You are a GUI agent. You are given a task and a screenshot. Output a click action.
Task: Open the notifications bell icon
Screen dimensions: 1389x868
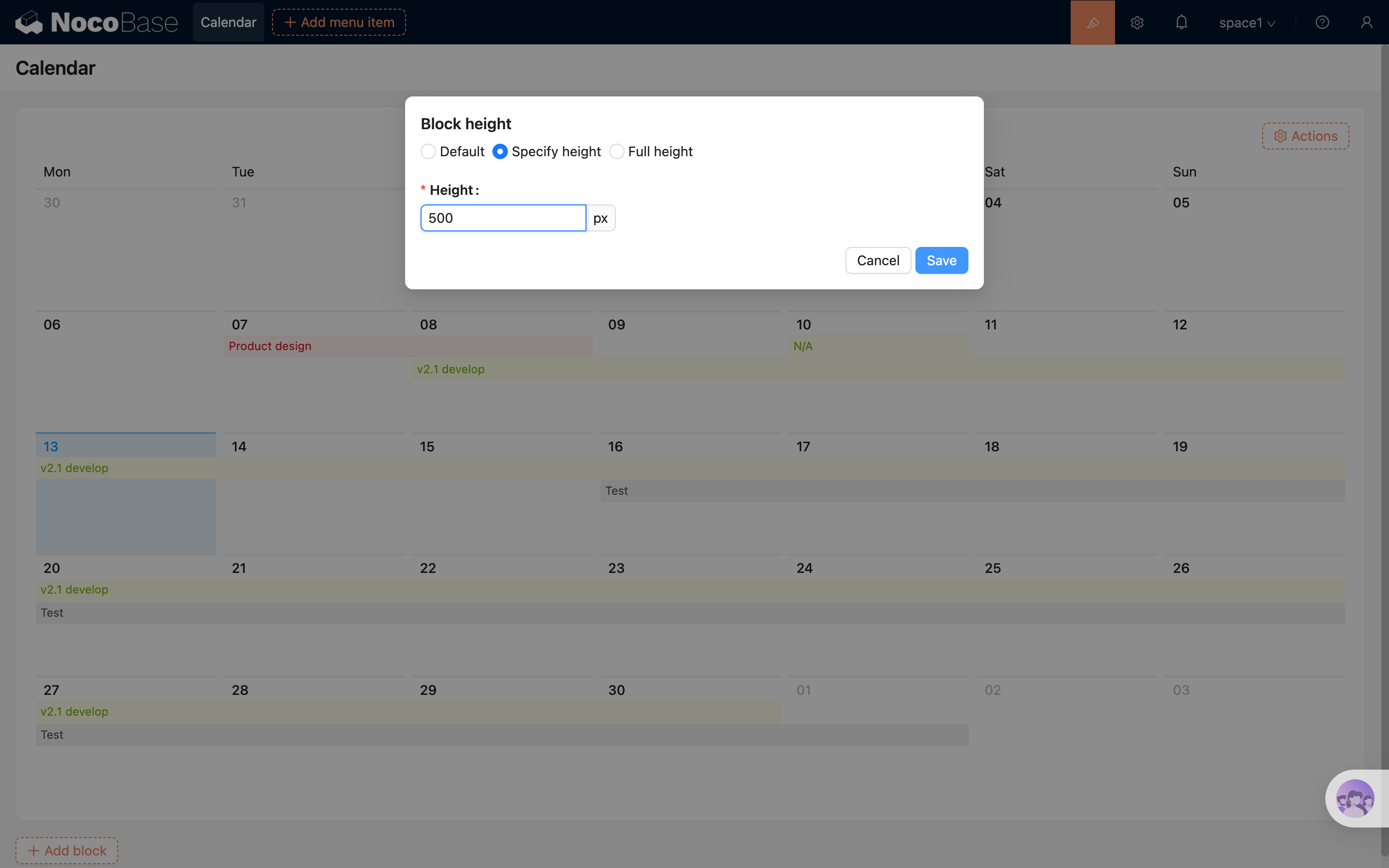click(1181, 22)
